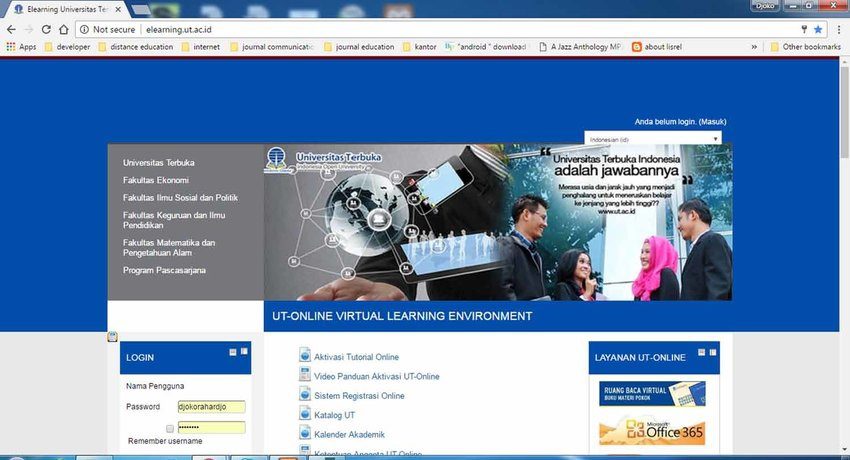This screenshot has width=850, height=460.
Task: Open Program Pascasarjana menu item
Action: [165, 270]
